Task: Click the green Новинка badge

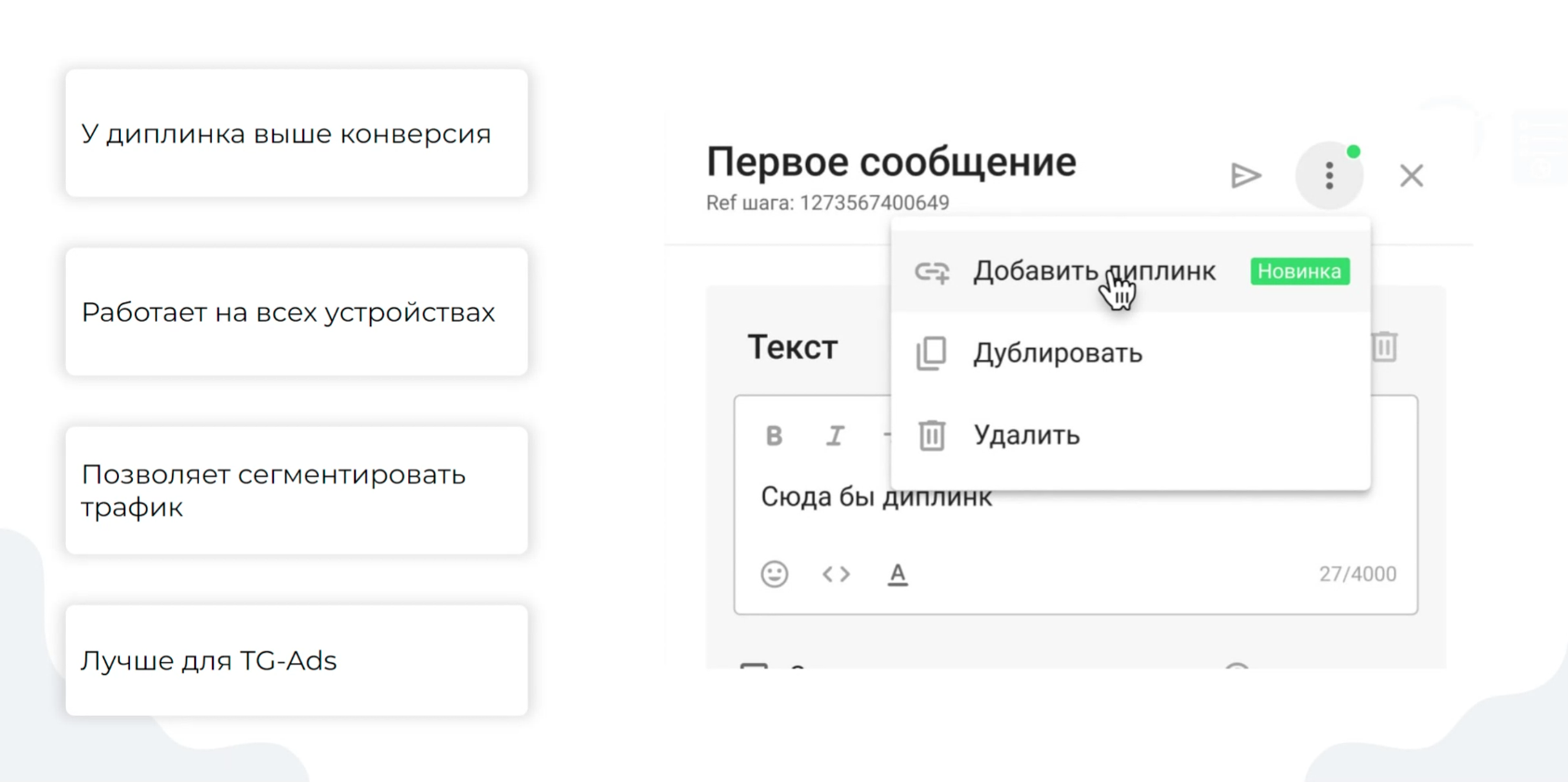Action: point(1299,272)
